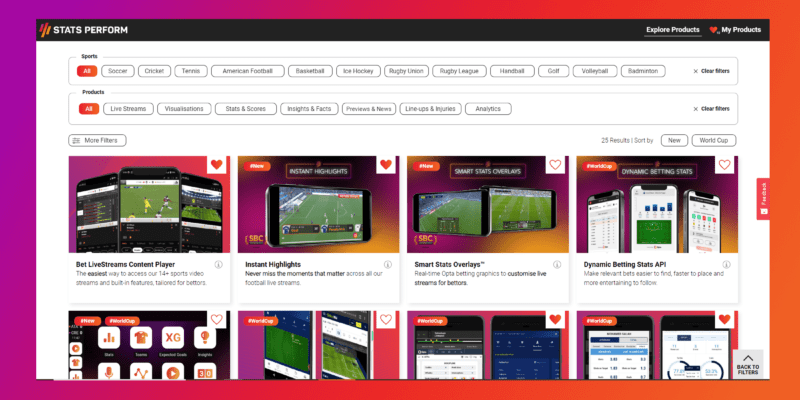Filter sports by American Football
The height and width of the screenshot is (400, 800).
coord(247,71)
